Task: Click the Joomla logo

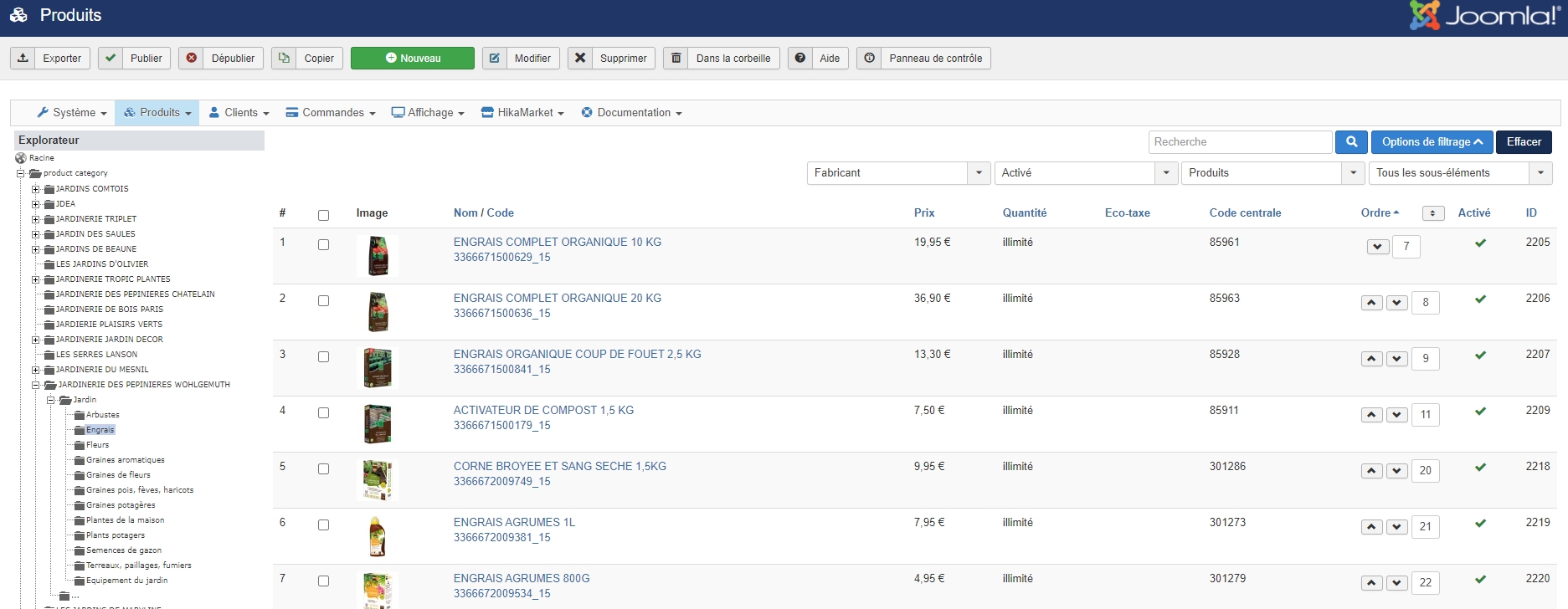Action: click(1484, 16)
